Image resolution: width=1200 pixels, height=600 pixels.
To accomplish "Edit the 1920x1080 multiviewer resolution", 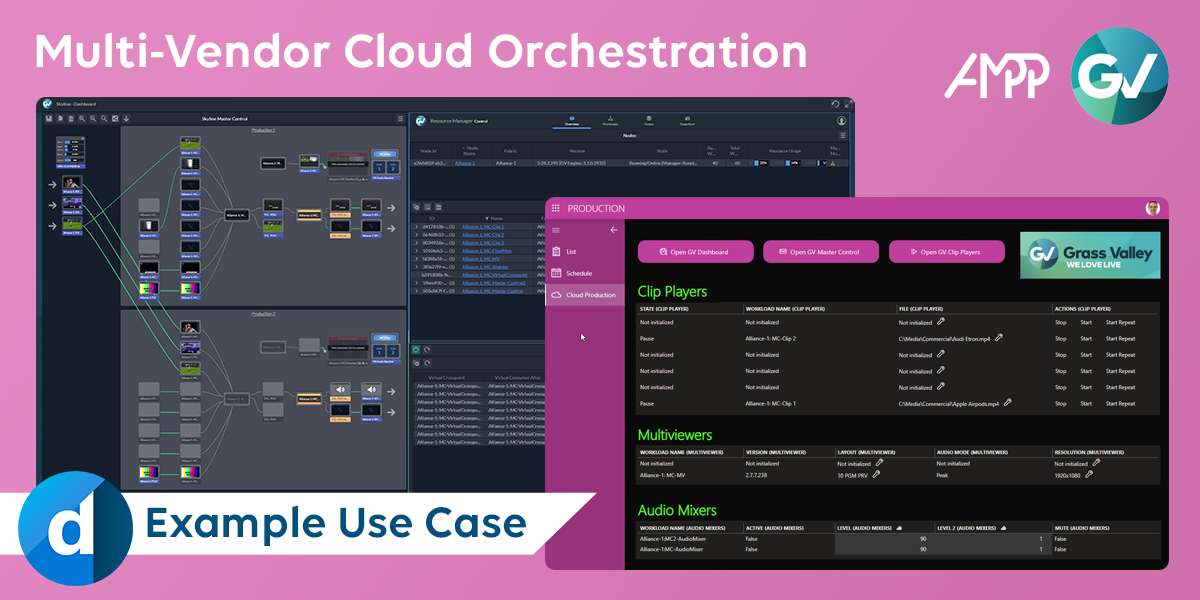I will (1089, 475).
